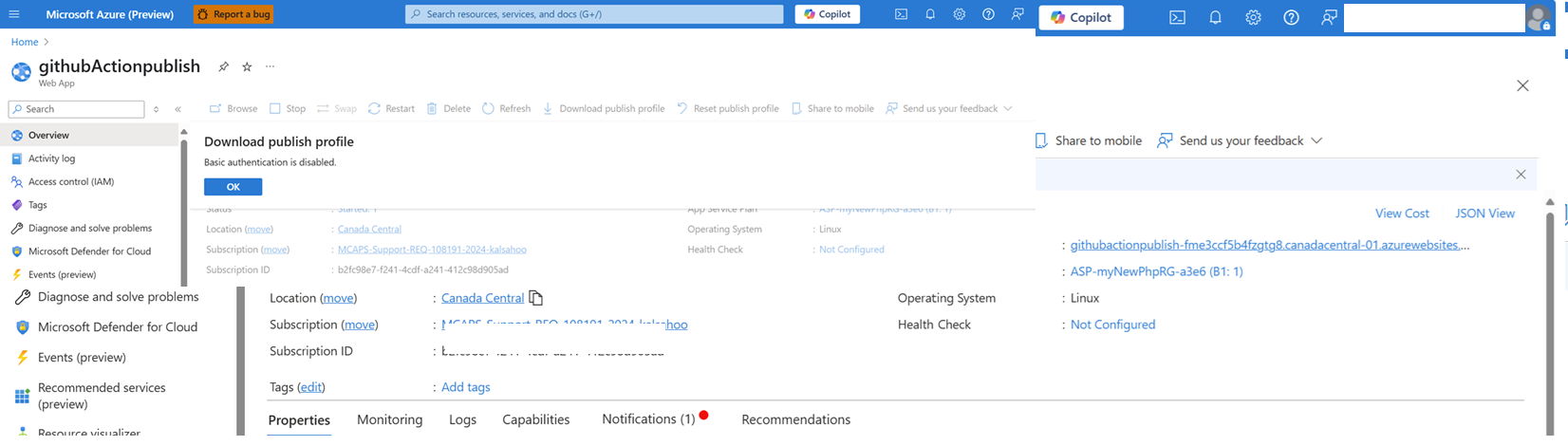The image size is (1568, 446).
Task: Open Copilot button right of the search bar
Action: (828, 14)
